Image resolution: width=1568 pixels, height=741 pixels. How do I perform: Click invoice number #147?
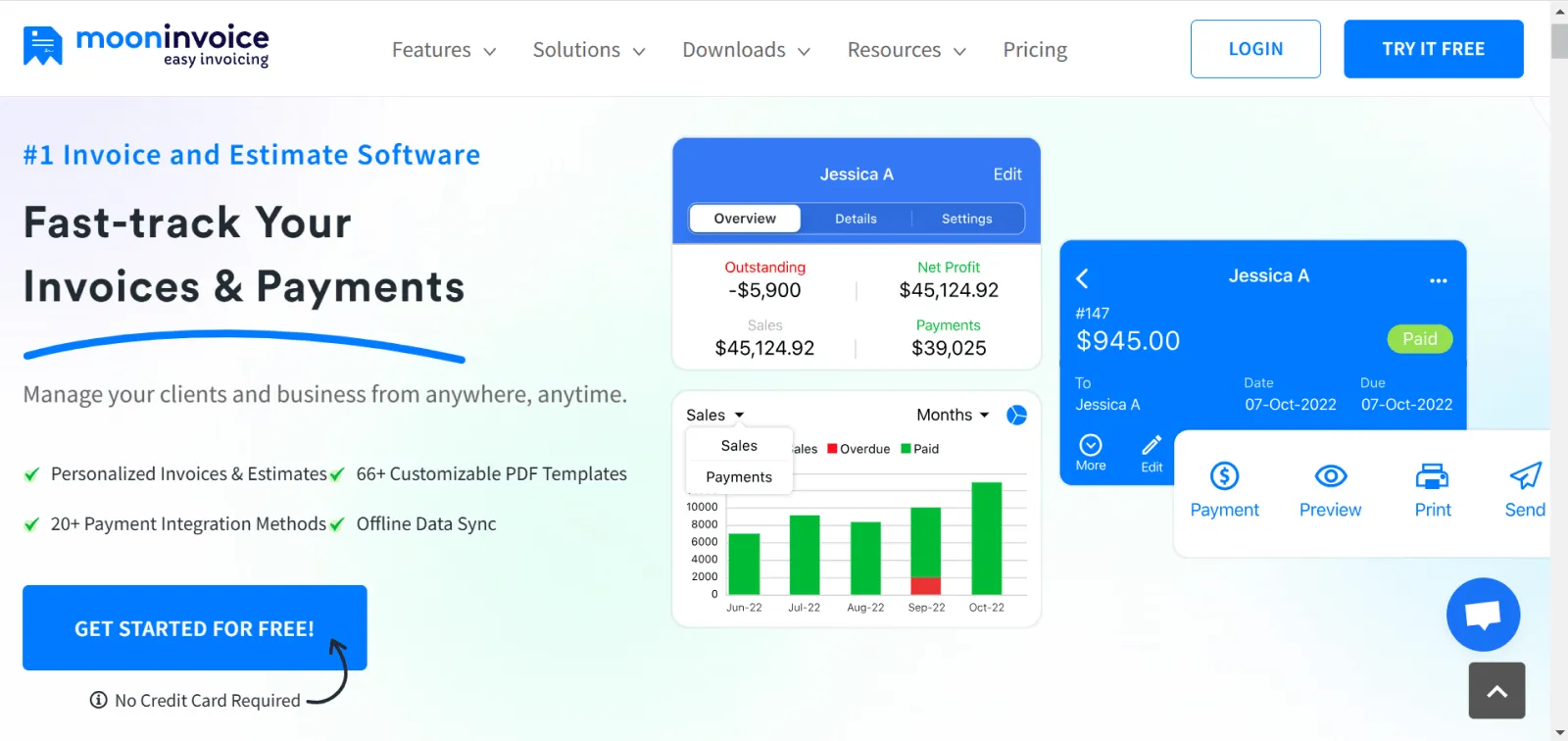[1093, 314]
